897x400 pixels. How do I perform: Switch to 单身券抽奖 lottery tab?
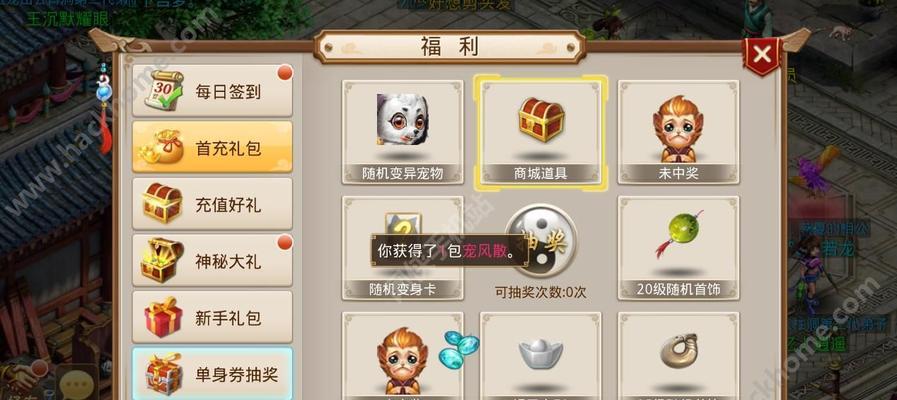(212, 373)
